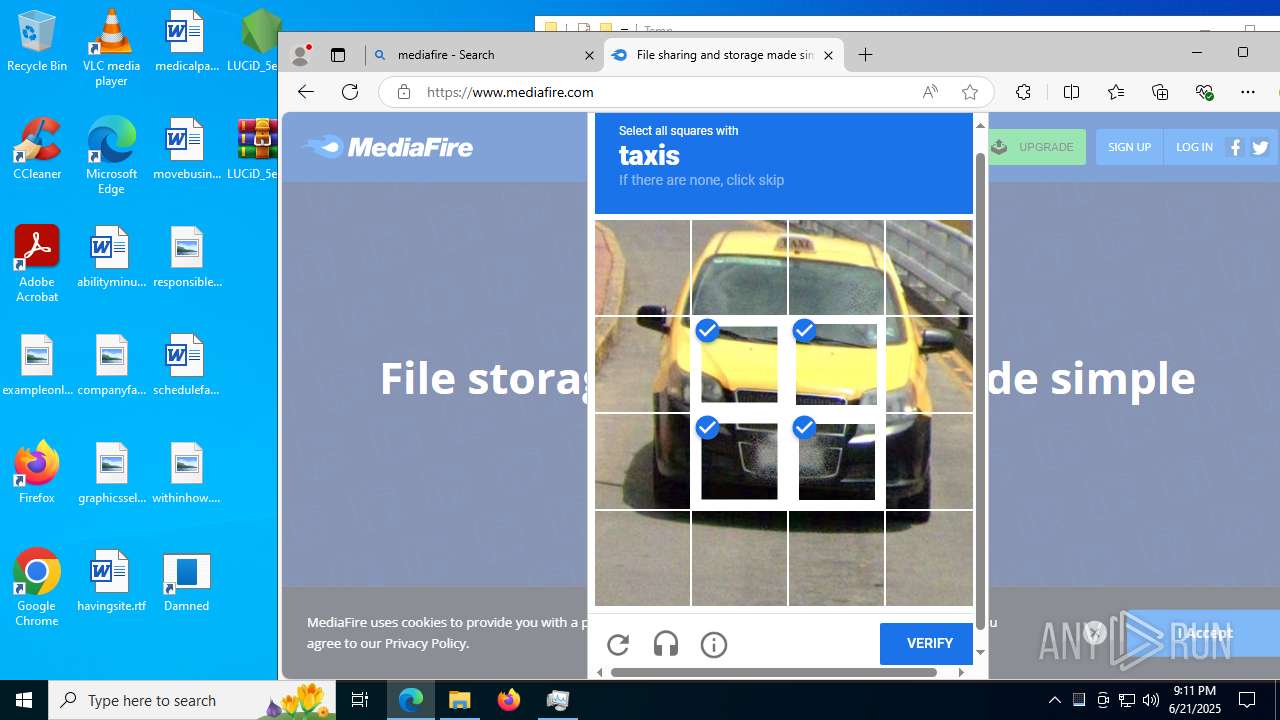This screenshot has width=1280, height=720.
Task: Open the volume speaker tray icon
Action: (1151, 700)
